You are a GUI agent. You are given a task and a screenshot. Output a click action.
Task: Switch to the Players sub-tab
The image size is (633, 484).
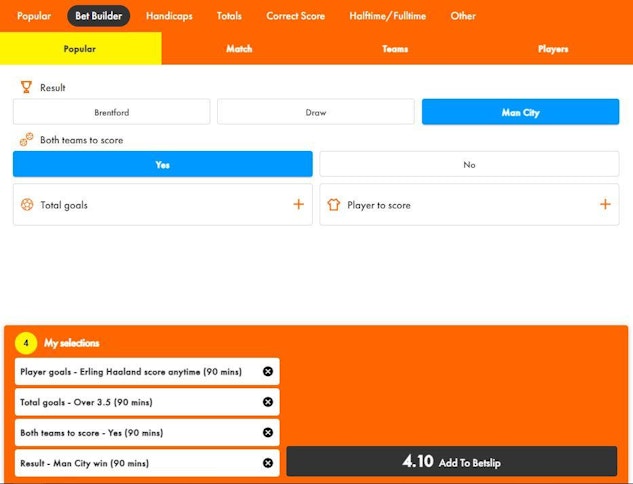pos(553,48)
